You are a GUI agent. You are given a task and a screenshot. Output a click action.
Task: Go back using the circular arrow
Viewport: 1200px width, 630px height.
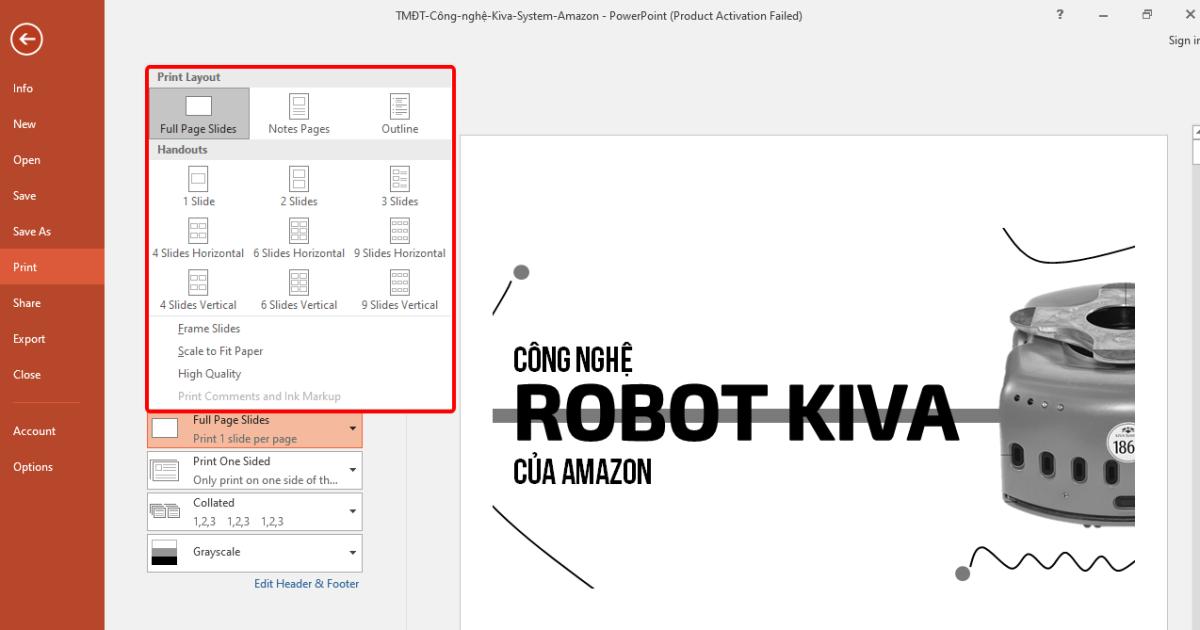point(26,39)
